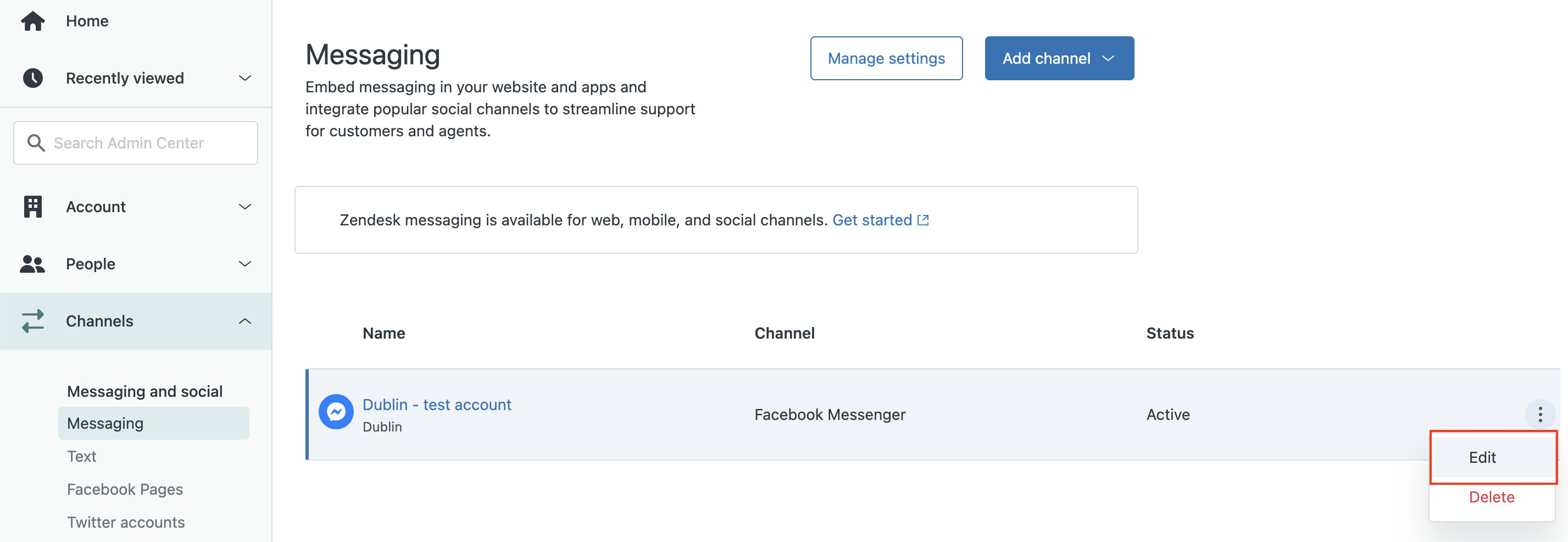
Task: Click the search magnifier icon
Action: [x=36, y=142]
